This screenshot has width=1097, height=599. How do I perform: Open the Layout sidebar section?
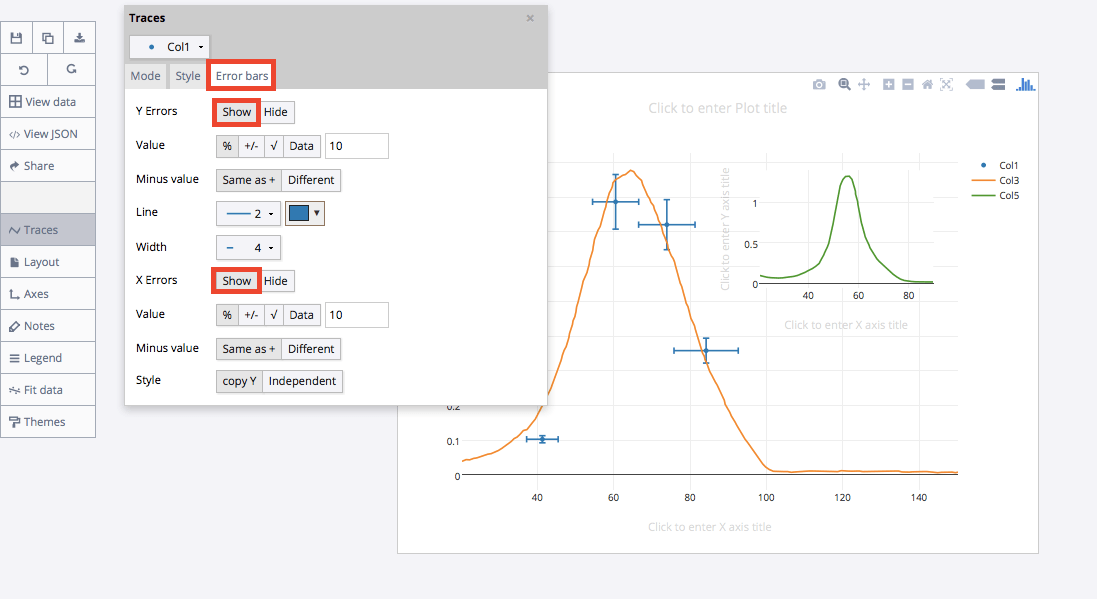point(48,262)
